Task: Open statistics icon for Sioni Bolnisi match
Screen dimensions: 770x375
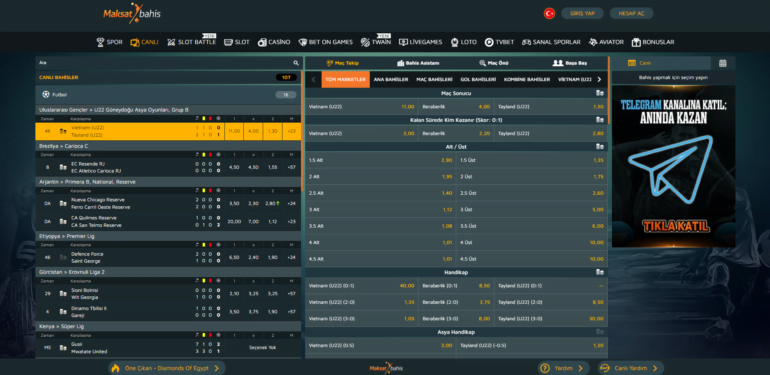Action: pyautogui.click(x=63, y=294)
